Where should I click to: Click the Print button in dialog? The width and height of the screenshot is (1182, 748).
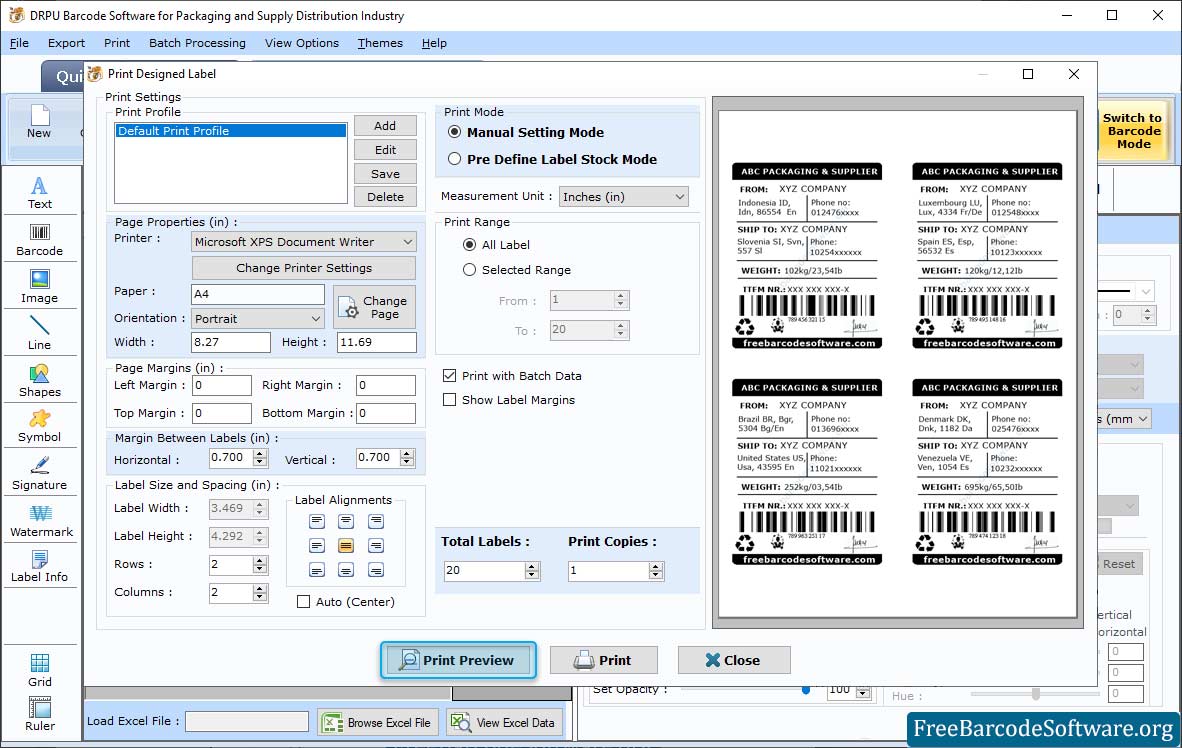[603, 661]
